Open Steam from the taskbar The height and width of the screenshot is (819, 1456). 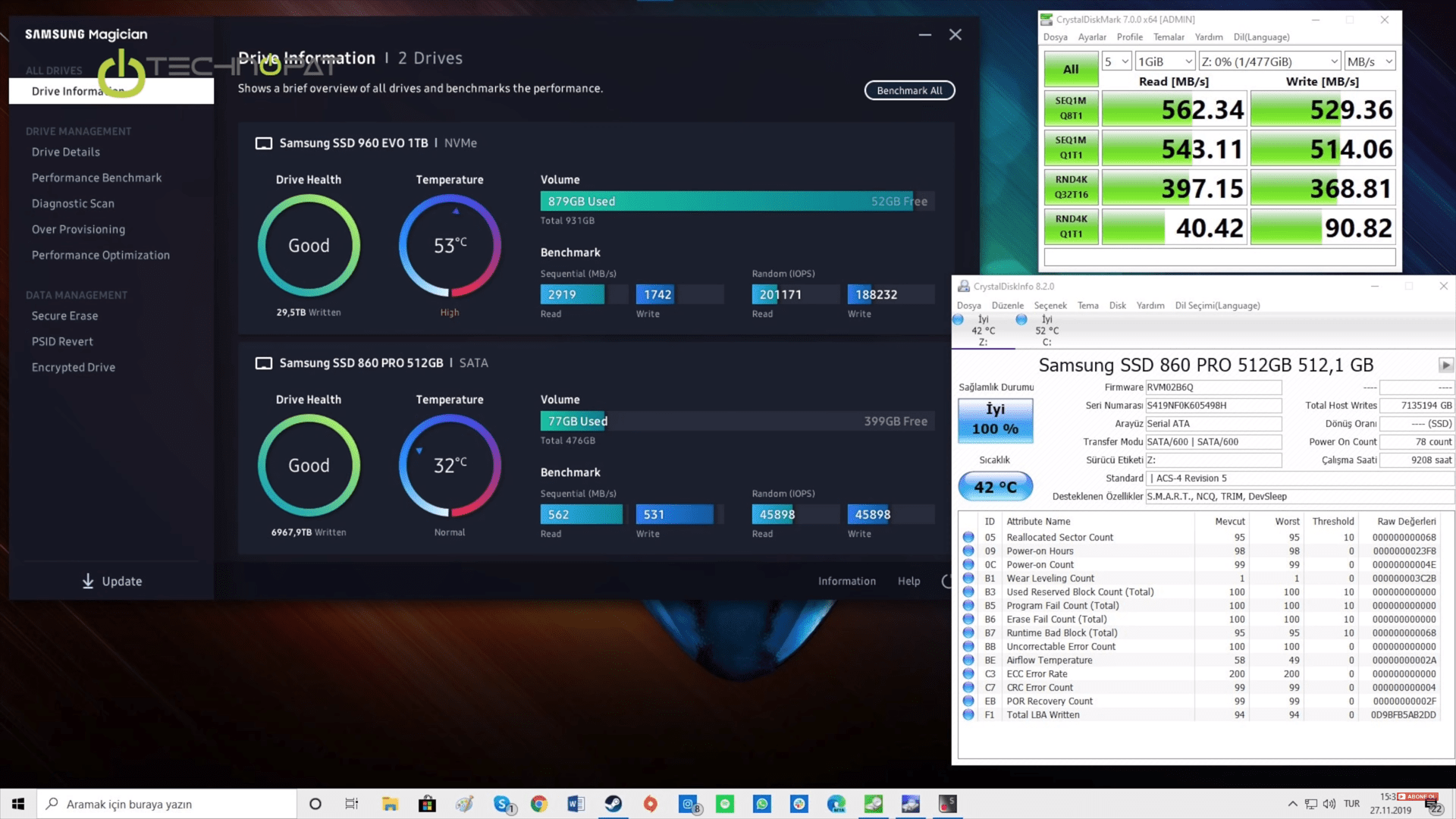613,804
